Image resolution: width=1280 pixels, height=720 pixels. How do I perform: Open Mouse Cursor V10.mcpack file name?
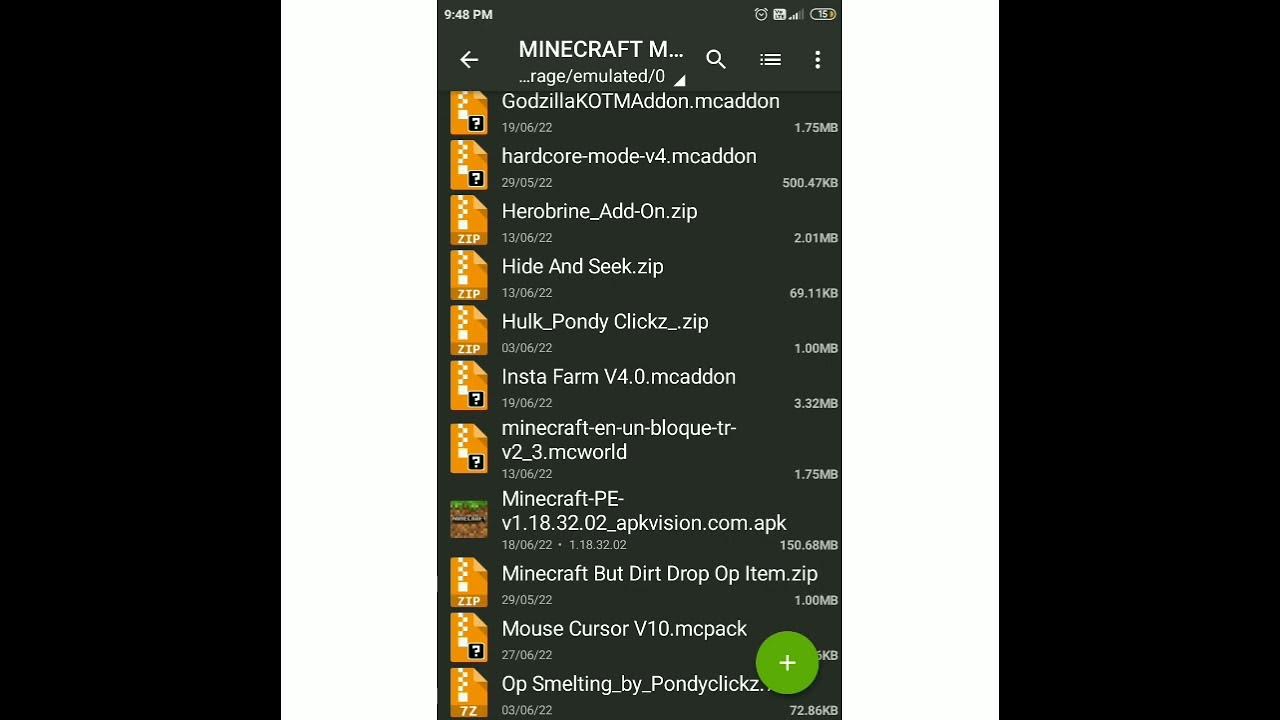[624, 628]
